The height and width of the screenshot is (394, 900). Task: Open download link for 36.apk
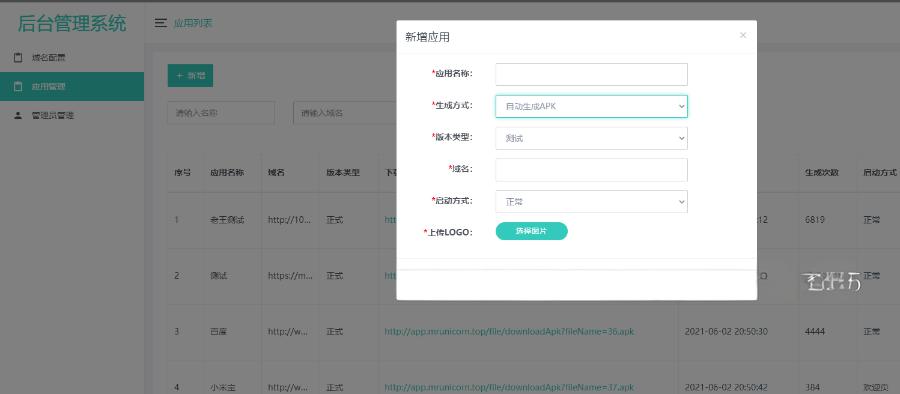[x=509, y=331]
